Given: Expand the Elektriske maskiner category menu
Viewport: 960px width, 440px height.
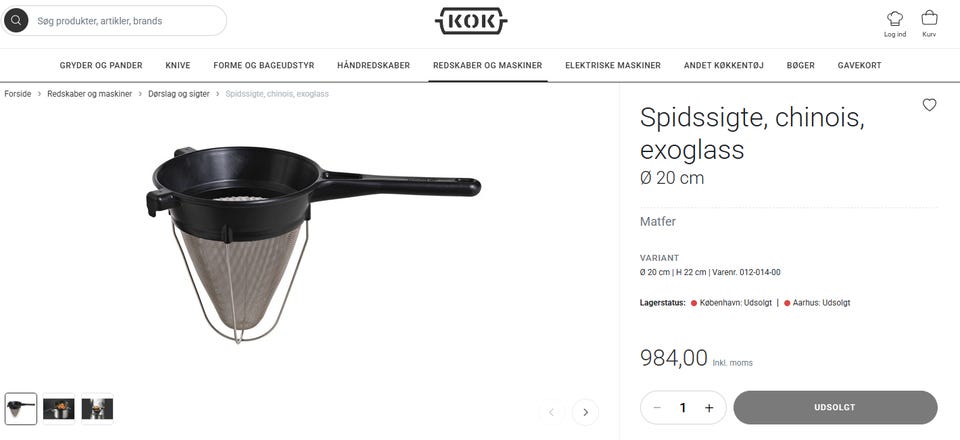Looking at the screenshot, I should (613, 65).
